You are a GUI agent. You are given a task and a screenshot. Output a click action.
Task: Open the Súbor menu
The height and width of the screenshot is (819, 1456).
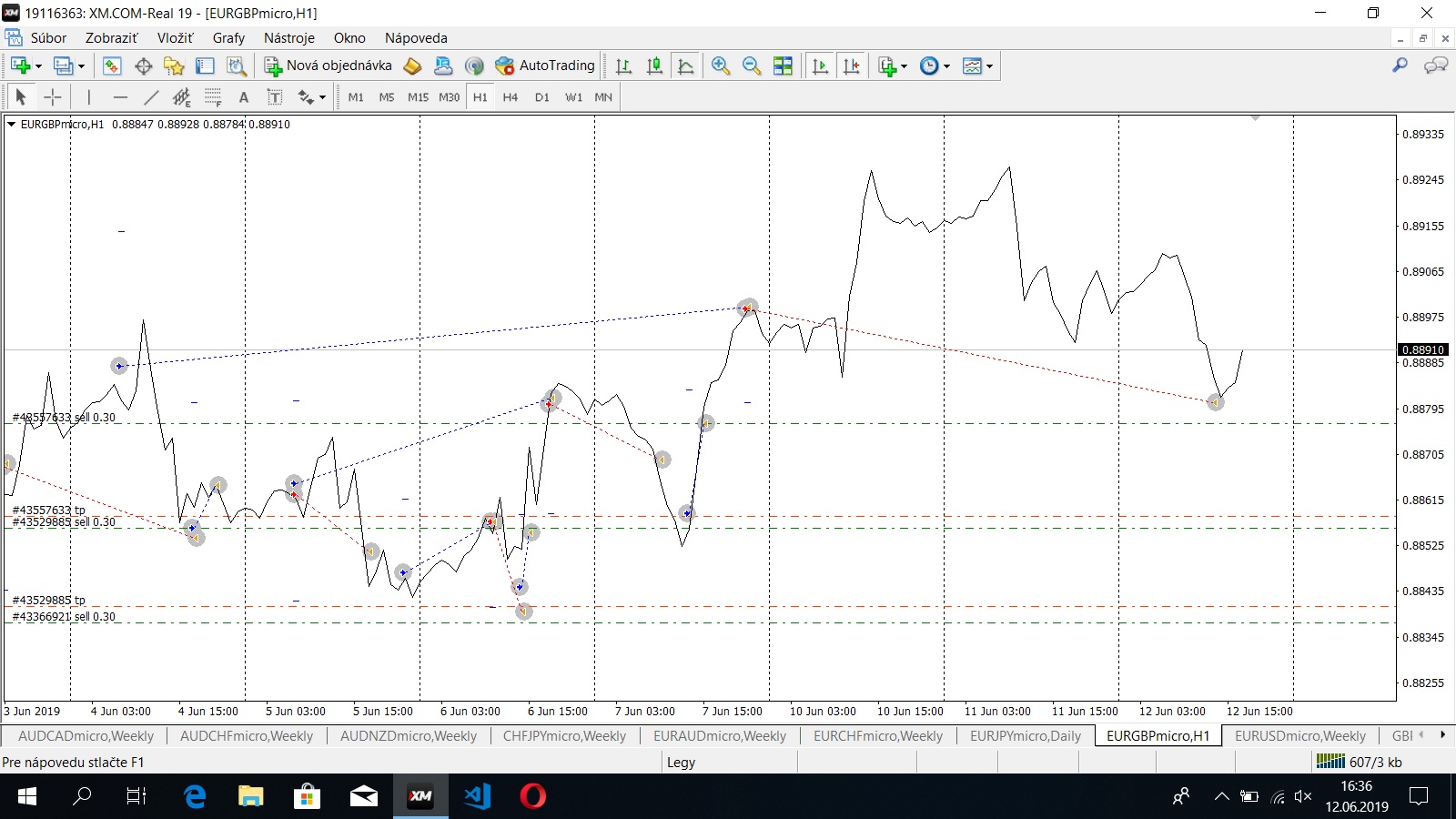48,38
